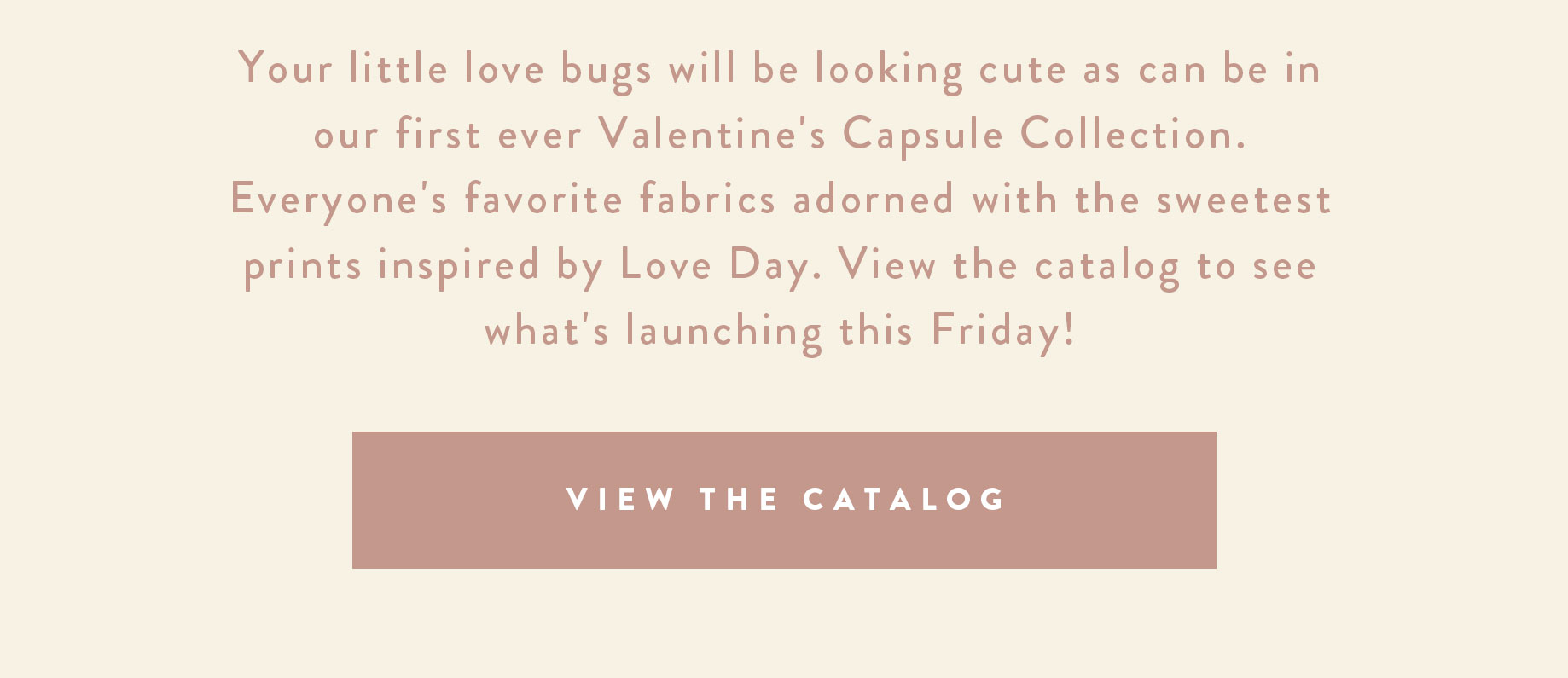Click the words "Love Day" in paragraph
This screenshot has width=1568, height=678.
click(715, 265)
